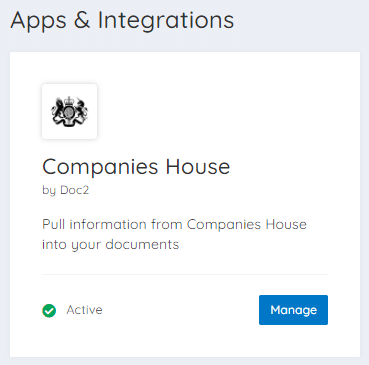The height and width of the screenshot is (365, 369).
Task: Click the Companies House royal crest logo
Action: (x=70, y=112)
